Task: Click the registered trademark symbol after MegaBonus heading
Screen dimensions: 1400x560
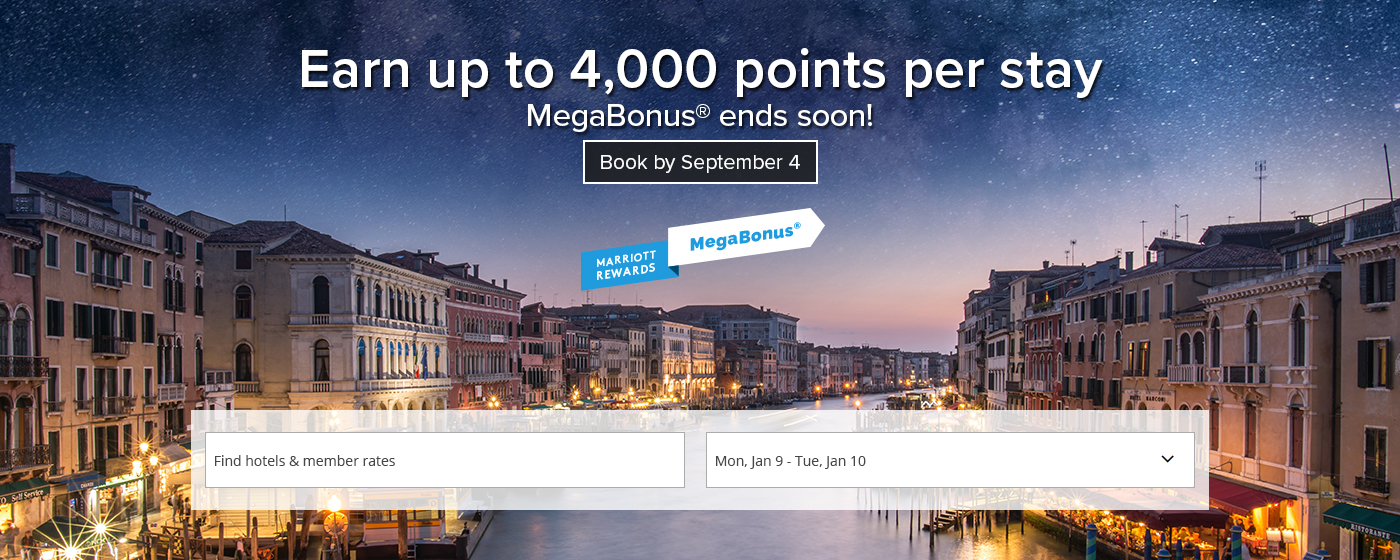Action: point(703,109)
